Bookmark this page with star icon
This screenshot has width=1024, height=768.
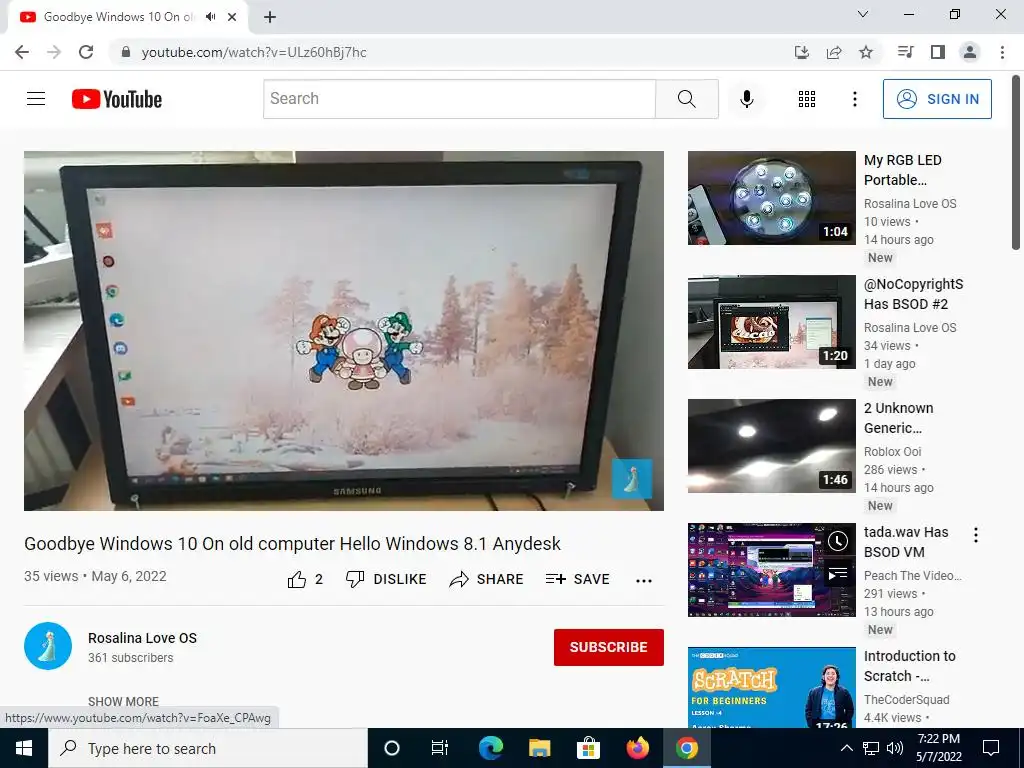[x=866, y=52]
